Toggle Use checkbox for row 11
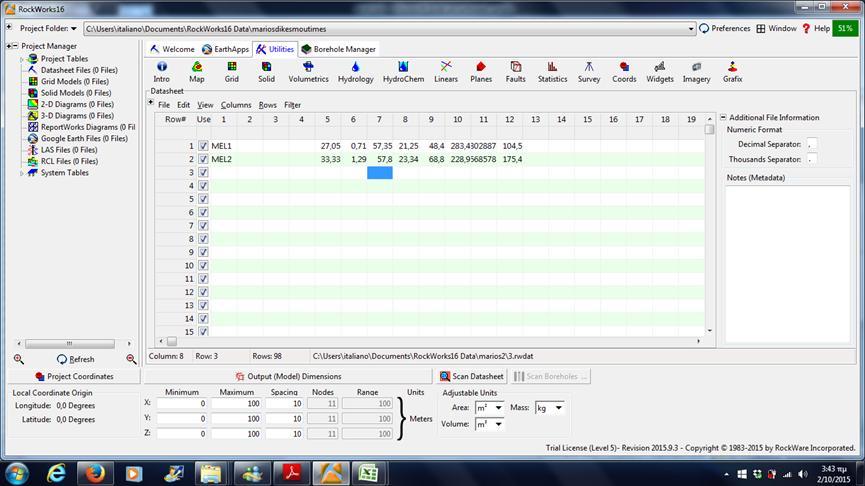 (203, 279)
